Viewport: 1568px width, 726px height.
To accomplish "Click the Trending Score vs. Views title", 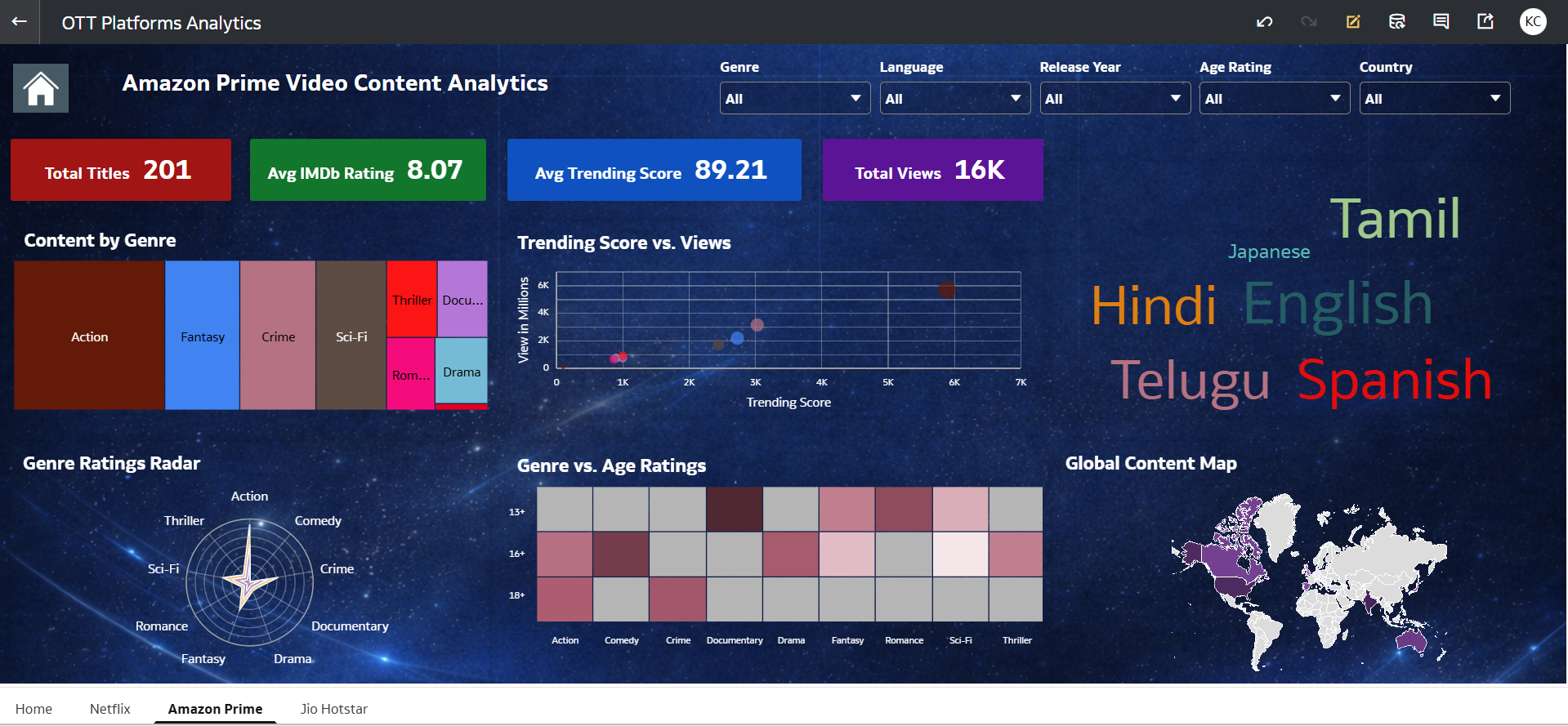I will tap(624, 243).
